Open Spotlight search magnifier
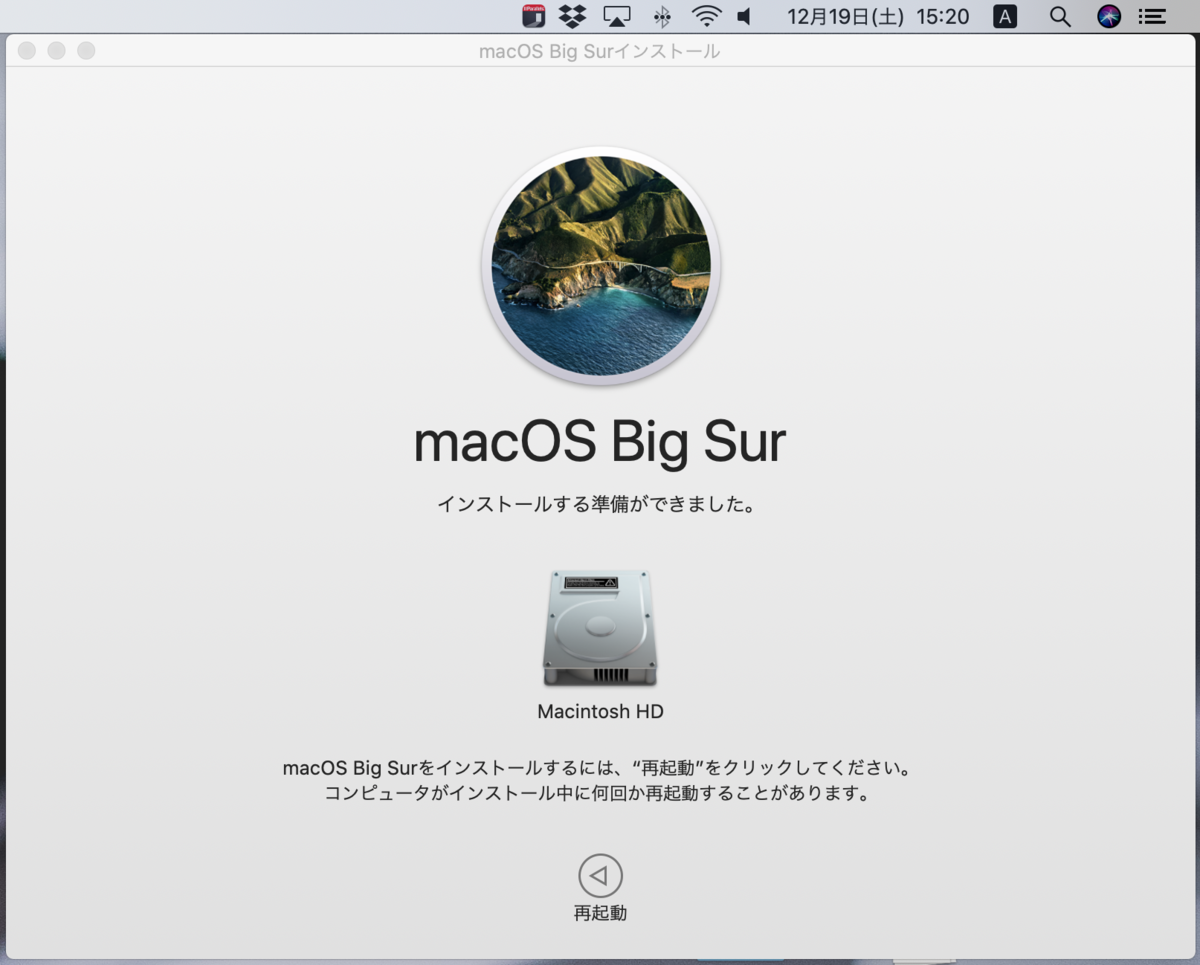Image resolution: width=1200 pixels, height=965 pixels. pos(1060,16)
